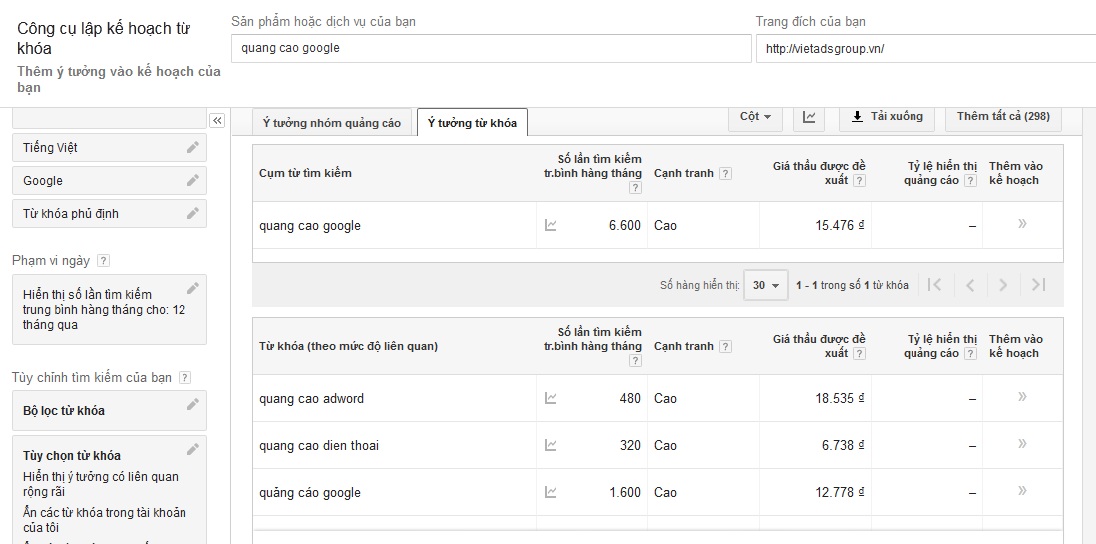Open Cạnh tranh help icon in top table

pos(726,173)
